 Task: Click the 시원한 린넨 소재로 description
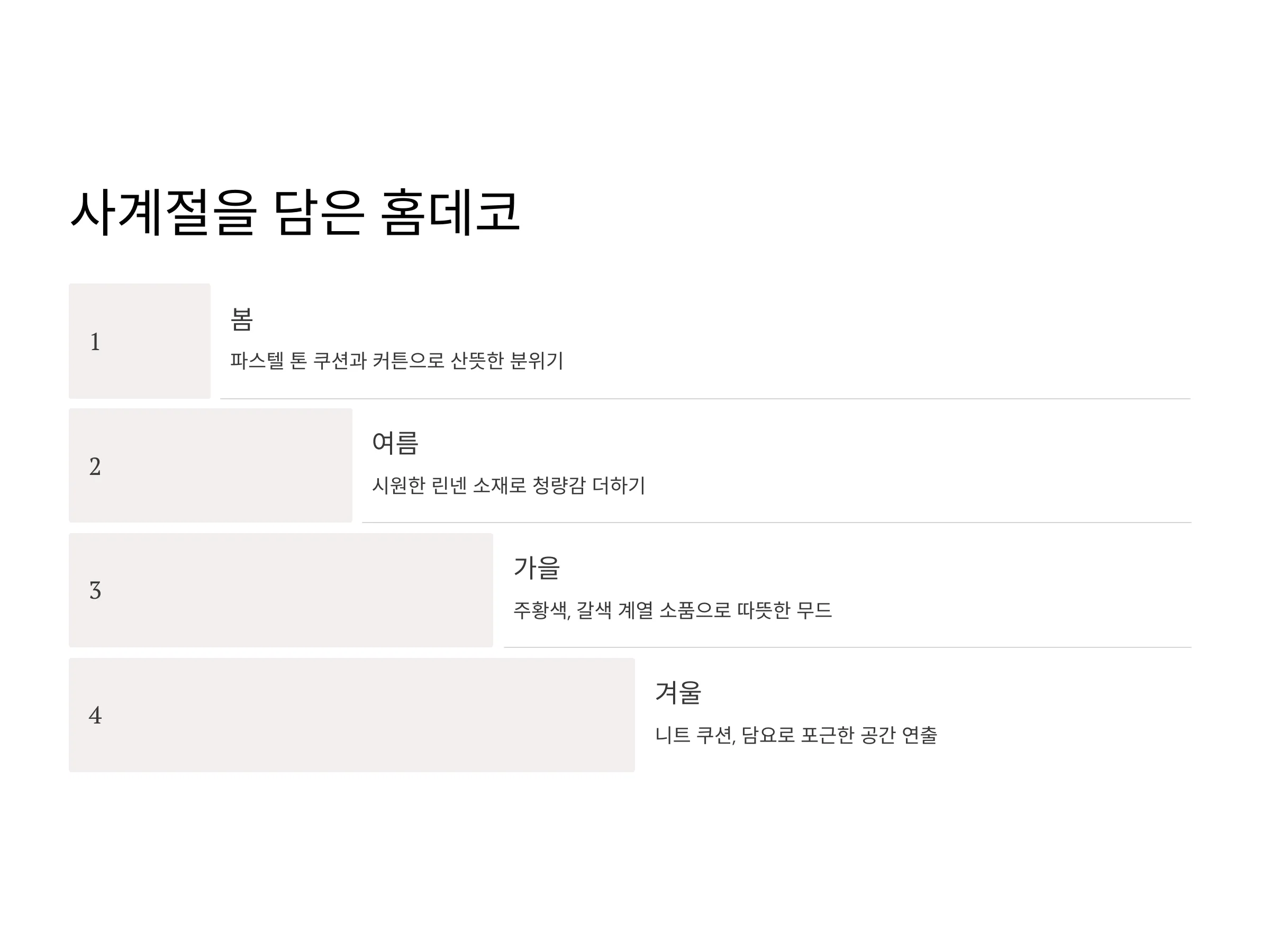509,486
